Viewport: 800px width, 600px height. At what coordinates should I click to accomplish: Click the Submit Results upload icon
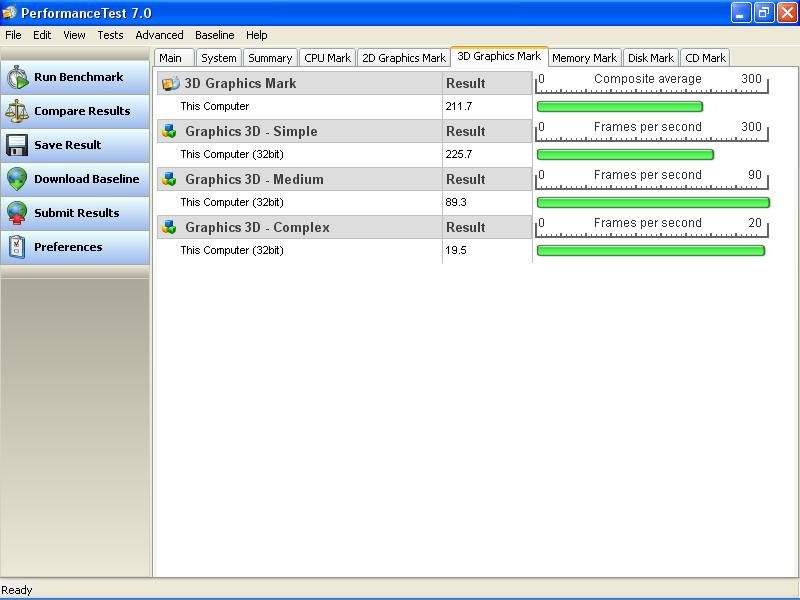coord(17,213)
